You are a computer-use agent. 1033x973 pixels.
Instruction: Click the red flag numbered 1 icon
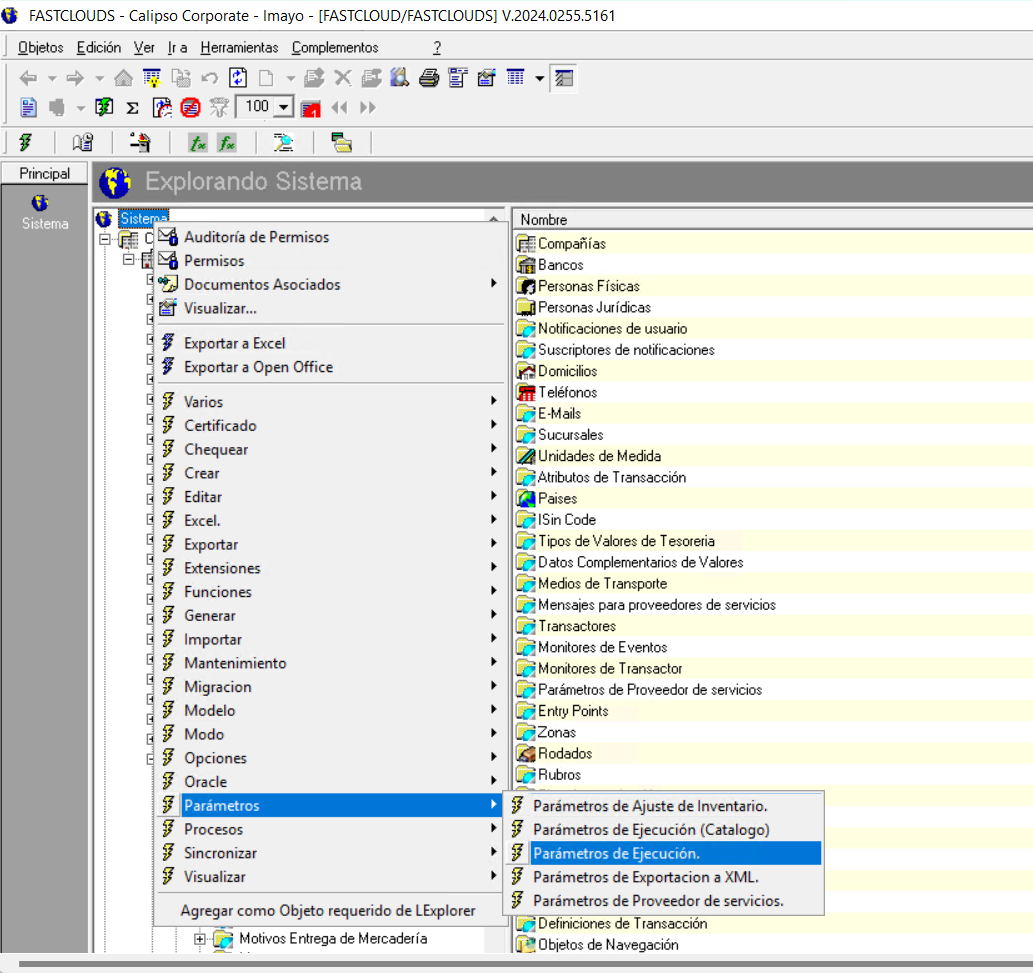click(310, 109)
